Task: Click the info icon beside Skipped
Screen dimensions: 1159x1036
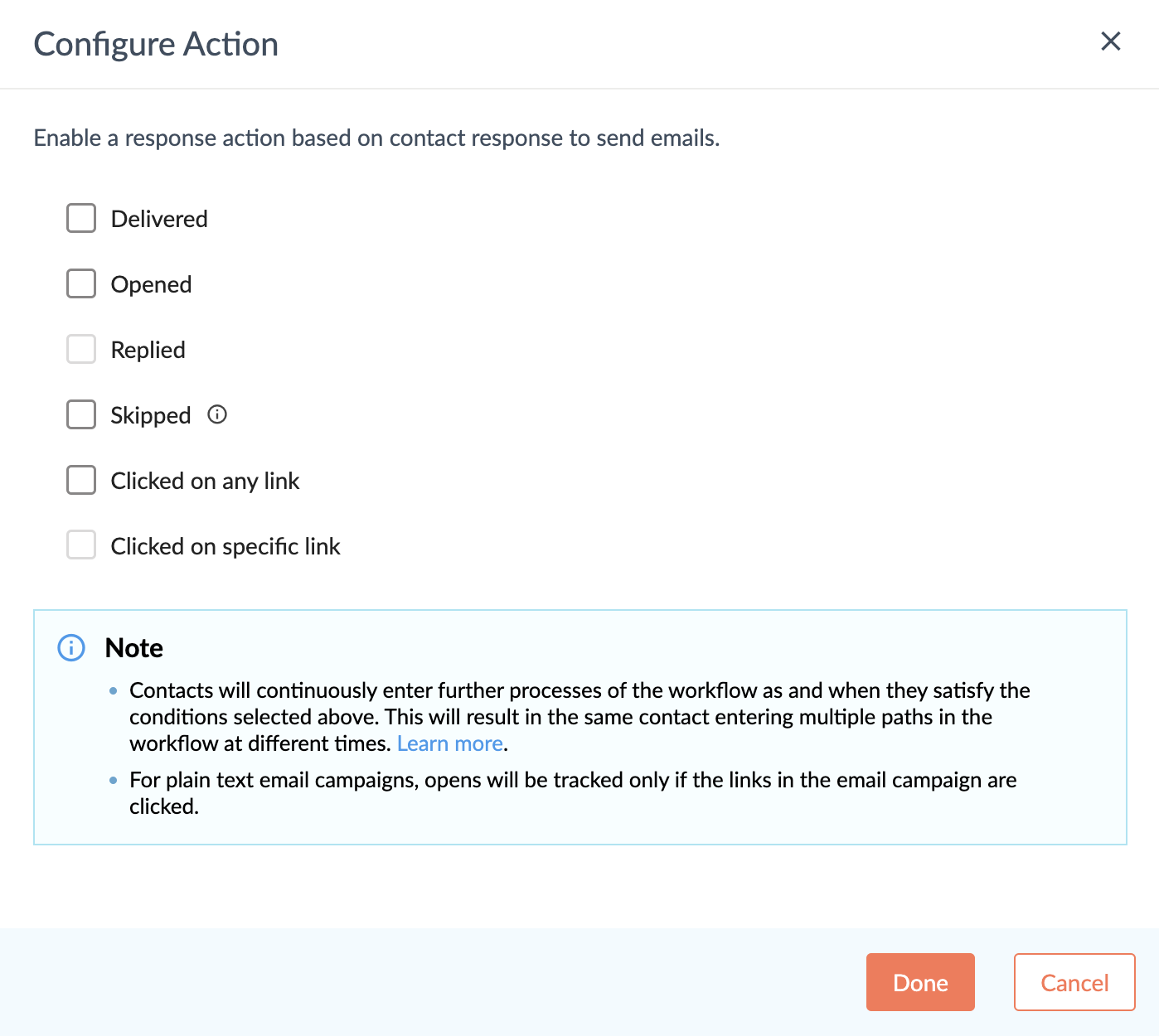Action: click(217, 414)
